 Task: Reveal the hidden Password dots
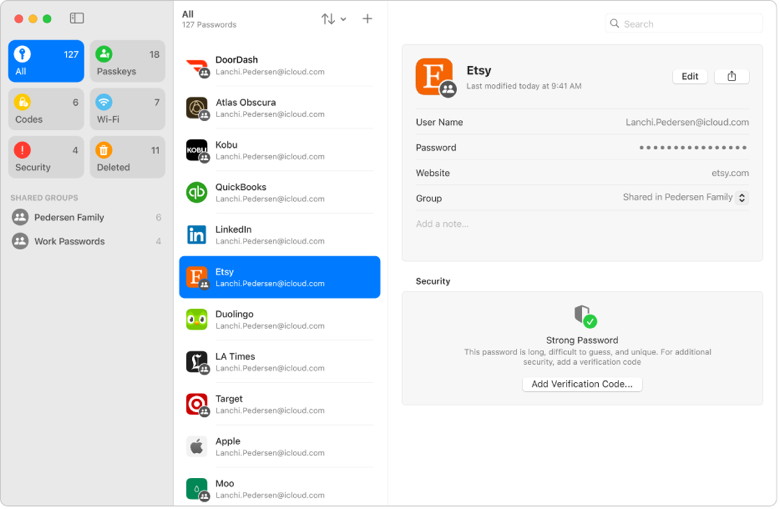[693, 148]
